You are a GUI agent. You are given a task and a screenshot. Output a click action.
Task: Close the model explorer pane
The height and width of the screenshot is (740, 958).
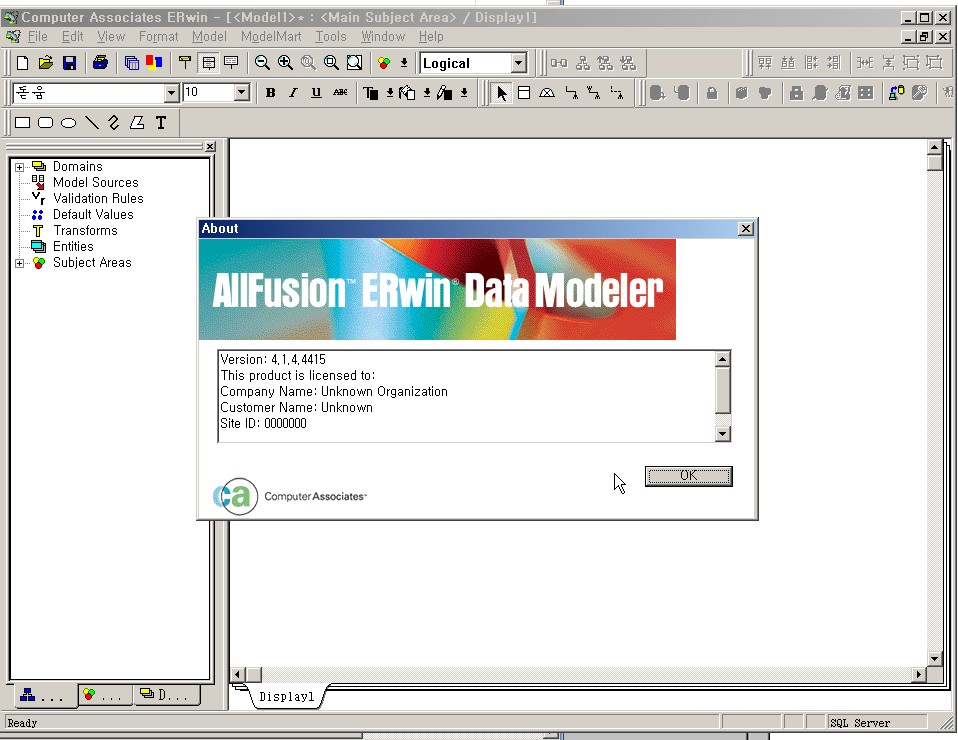tap(210, 147)
